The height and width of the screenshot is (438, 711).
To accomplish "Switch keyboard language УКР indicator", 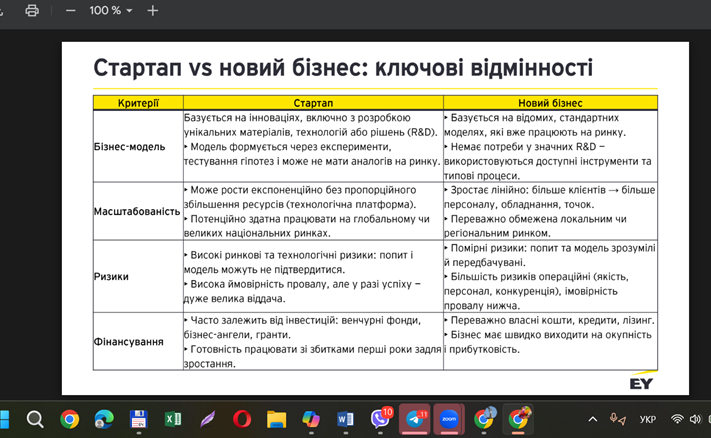I will coord(647,419).
